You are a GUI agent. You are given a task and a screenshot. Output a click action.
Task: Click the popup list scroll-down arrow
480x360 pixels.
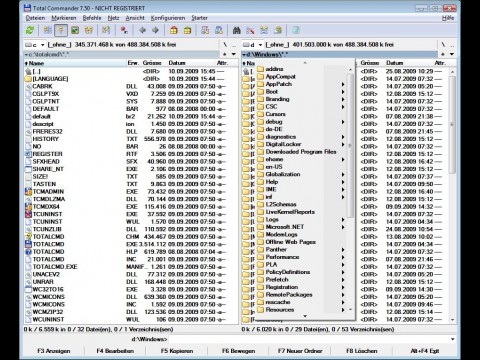[x=305, y=316]
